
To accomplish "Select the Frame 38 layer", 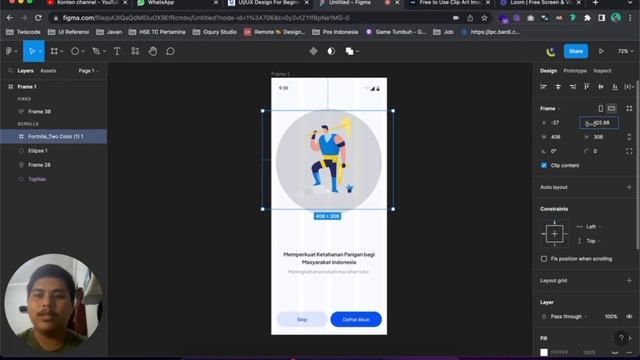I will (x=53, y=111).
